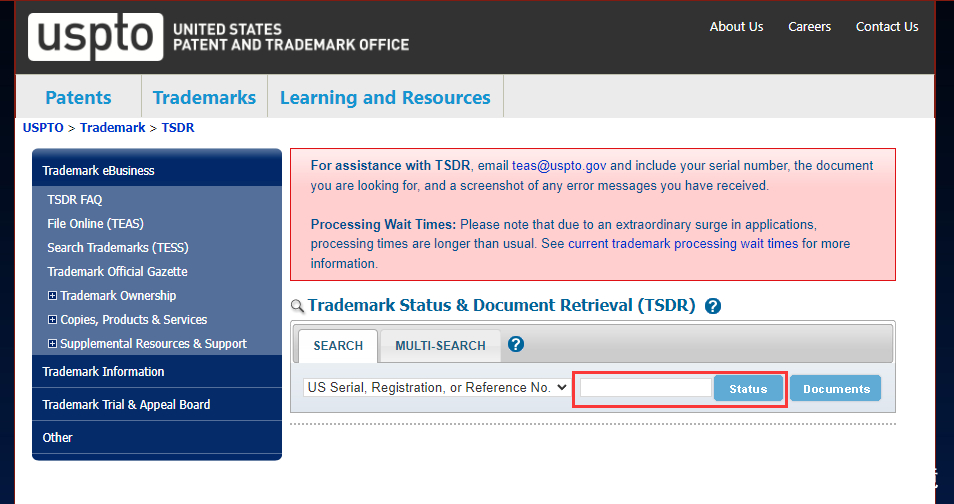This screenshot has width=954, height=504.
Task: Click the USPTO breadcrumb link
Action: pos(43,128)
